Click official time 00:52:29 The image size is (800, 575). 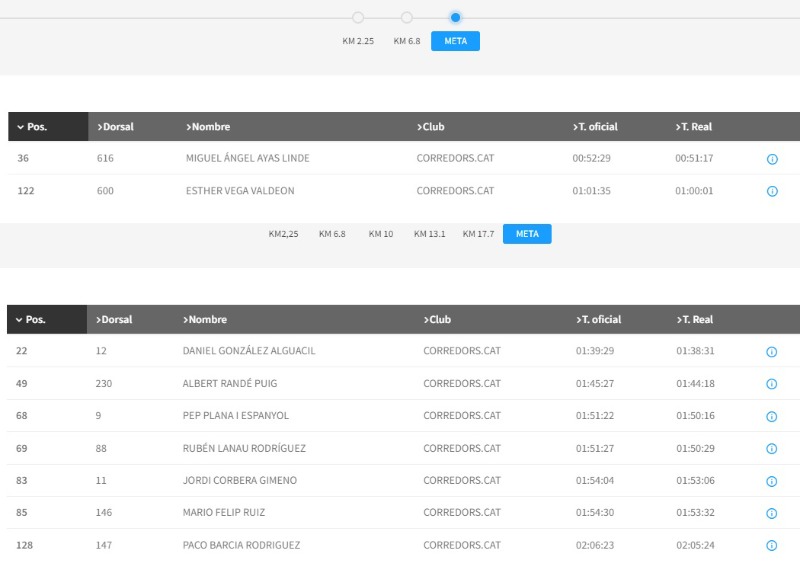tap(591, 159)
